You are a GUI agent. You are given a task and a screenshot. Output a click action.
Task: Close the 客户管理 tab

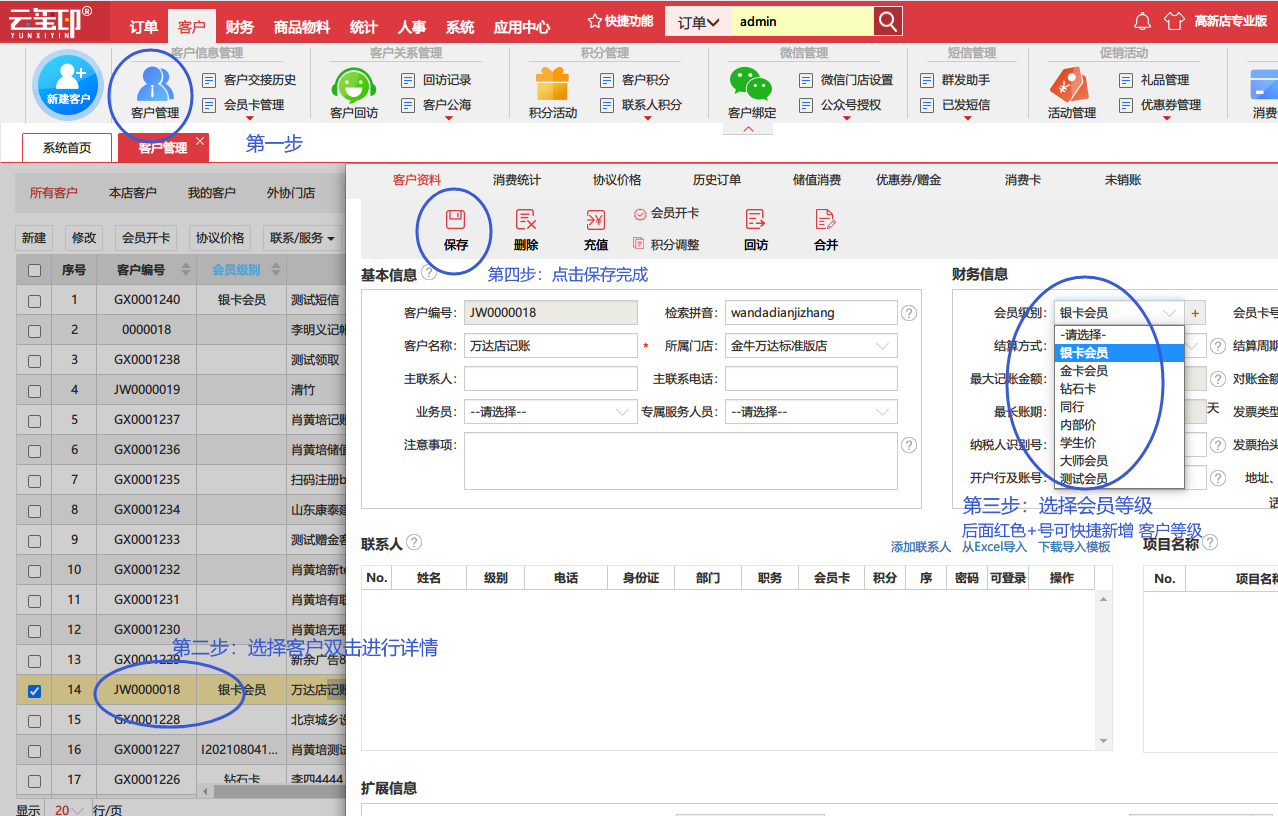(200, 141)
